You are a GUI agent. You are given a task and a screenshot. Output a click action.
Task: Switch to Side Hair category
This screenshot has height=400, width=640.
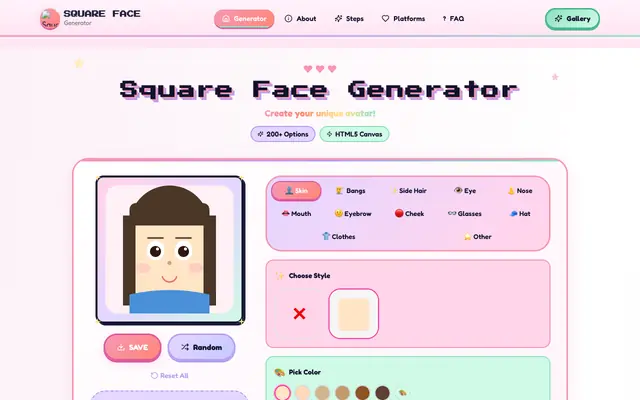coord(408,191)
